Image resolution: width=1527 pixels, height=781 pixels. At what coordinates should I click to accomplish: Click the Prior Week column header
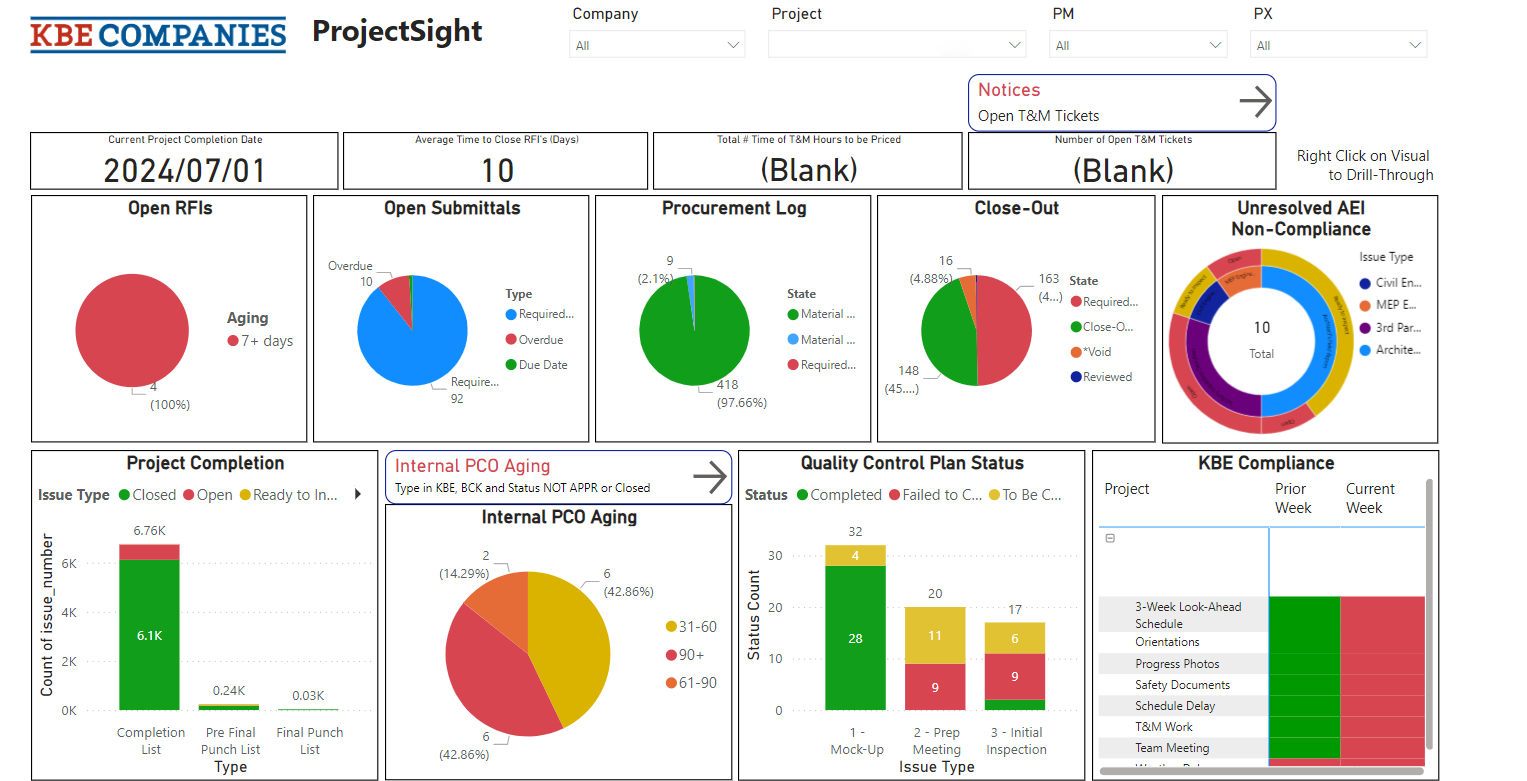pos(1292,498)
